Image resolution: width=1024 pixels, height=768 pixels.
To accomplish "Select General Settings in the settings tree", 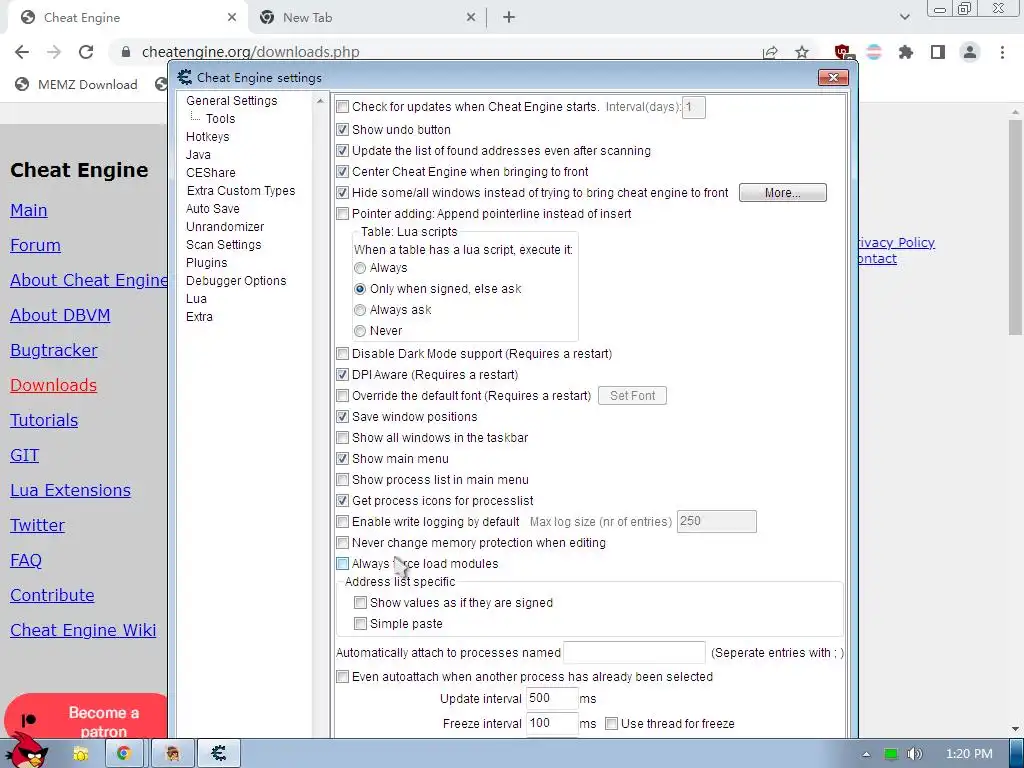I will pyautogui.click(x=232, y=101).
